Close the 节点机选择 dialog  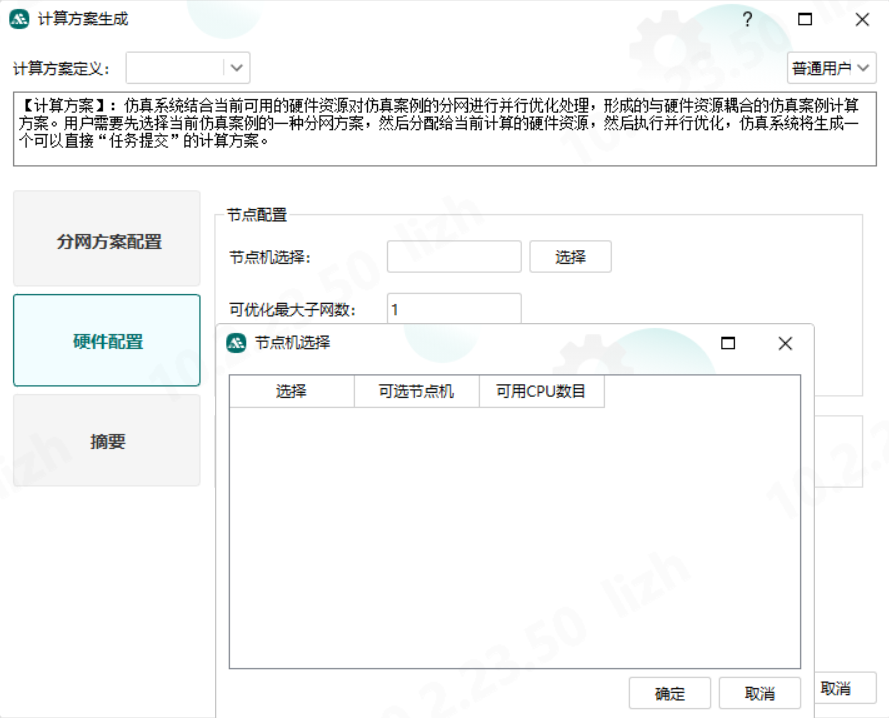(x=785, y=343)
